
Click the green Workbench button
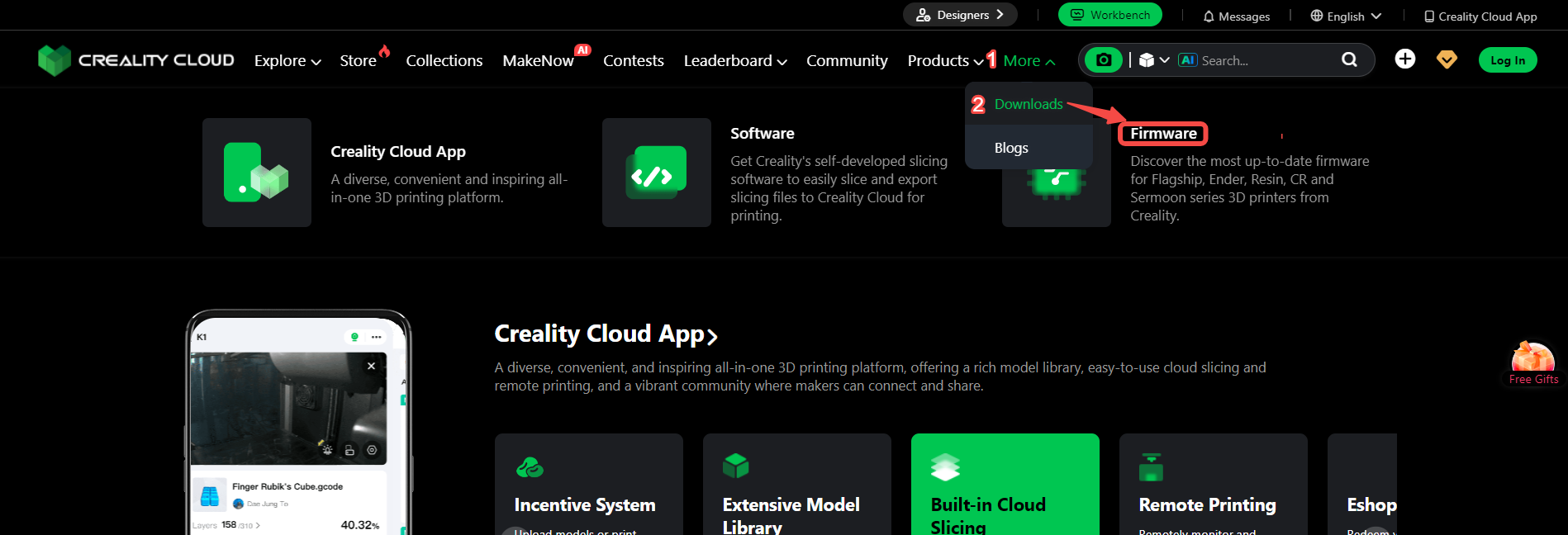[1109, 15]
